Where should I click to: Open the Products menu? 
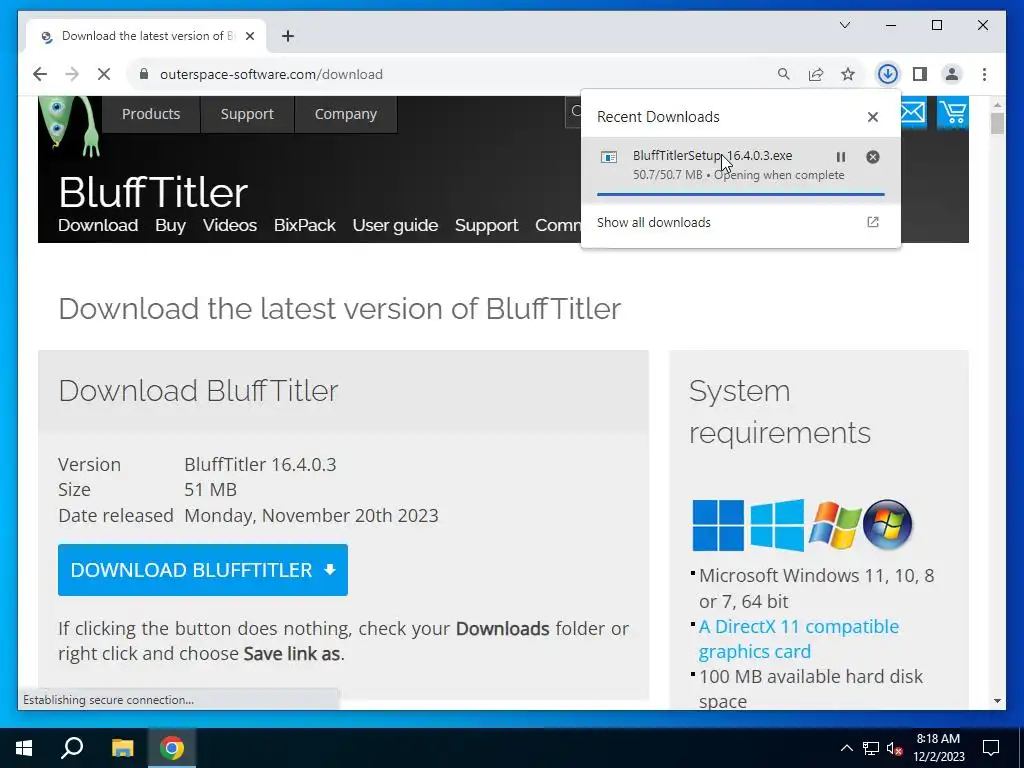pyautogui.click(x=151, y=114)
